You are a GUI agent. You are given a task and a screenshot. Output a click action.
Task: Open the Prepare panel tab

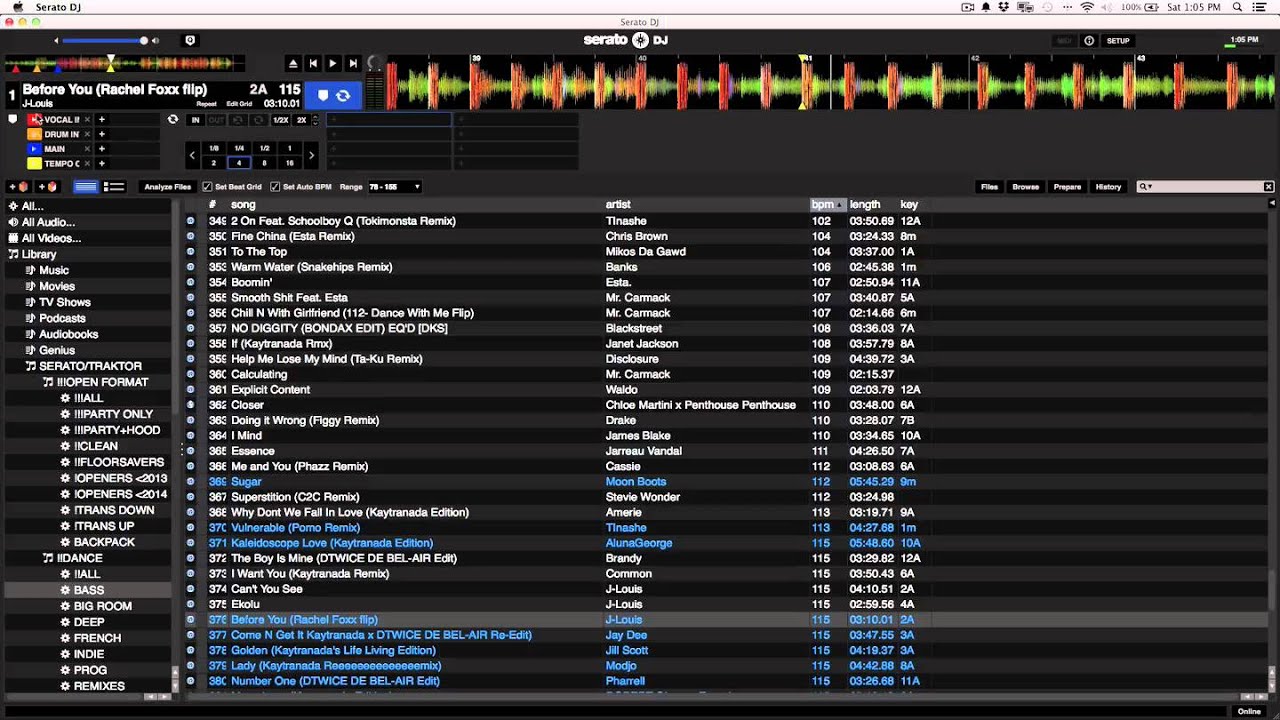(x=1067, y=187)
